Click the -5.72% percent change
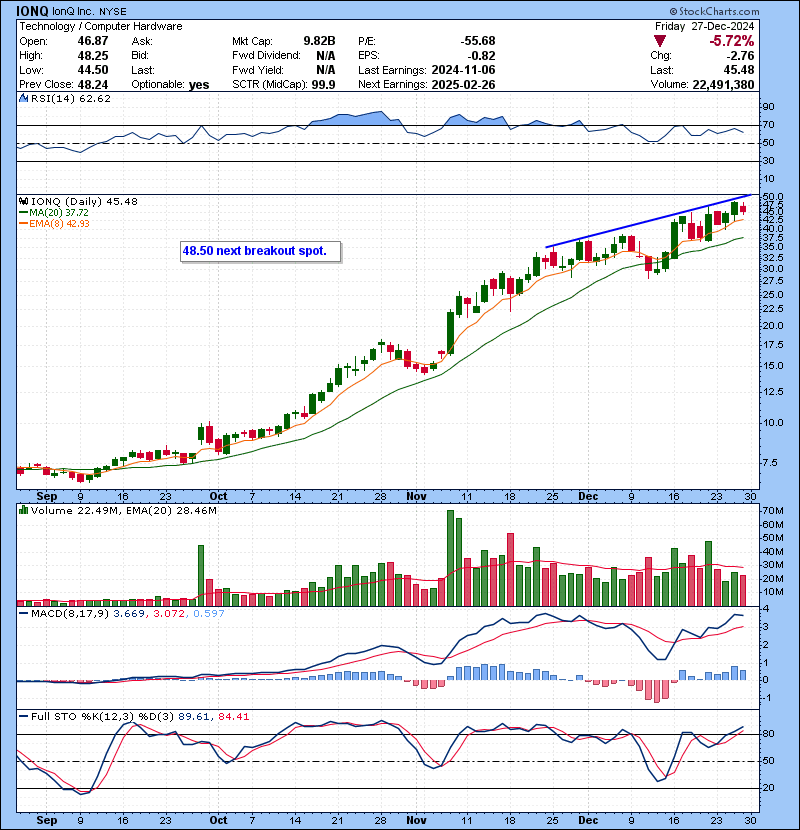This screenshot has width=800, height=830. click(732, 41)
